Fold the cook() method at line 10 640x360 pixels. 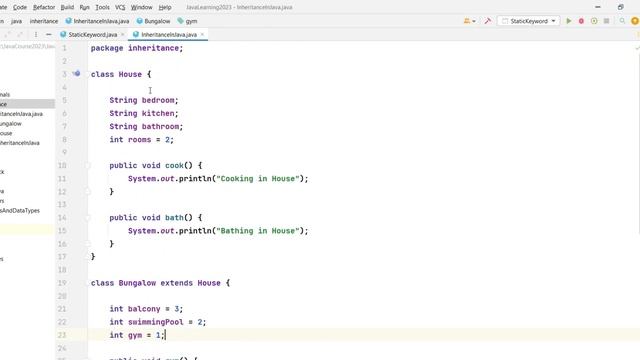click(87, 165)
